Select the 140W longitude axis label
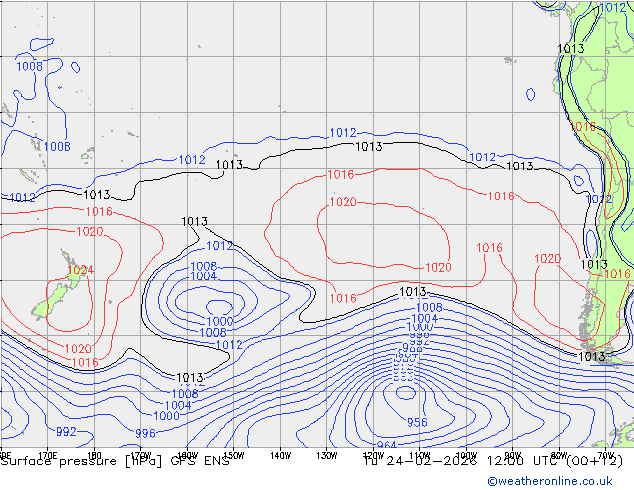Image resolution: width=634 pixels, height=490 pixels. point(280,456)
